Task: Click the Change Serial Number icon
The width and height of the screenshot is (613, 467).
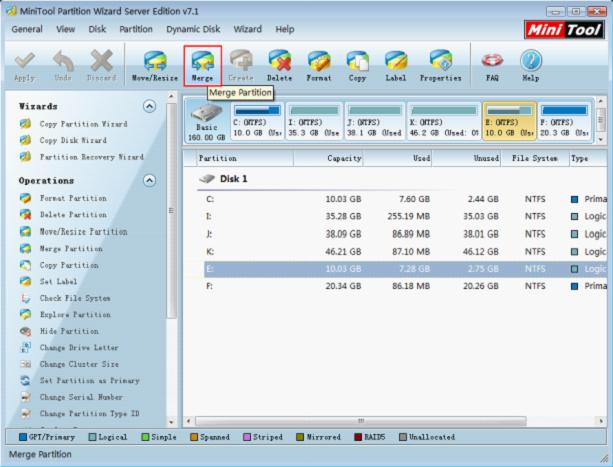Action: tap(25, 397)
